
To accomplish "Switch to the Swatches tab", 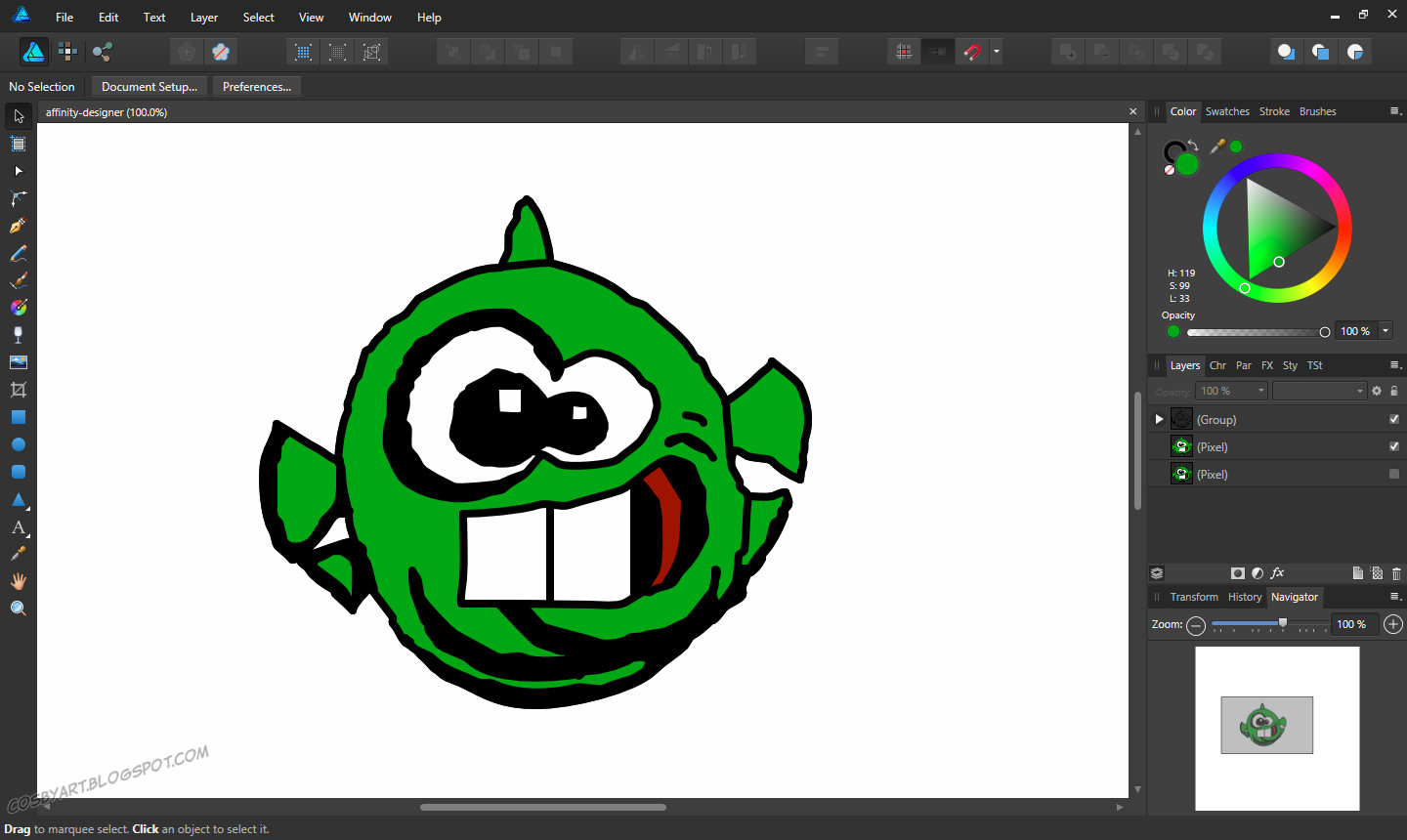I will pyautogui.click(x=1226, y=111).
